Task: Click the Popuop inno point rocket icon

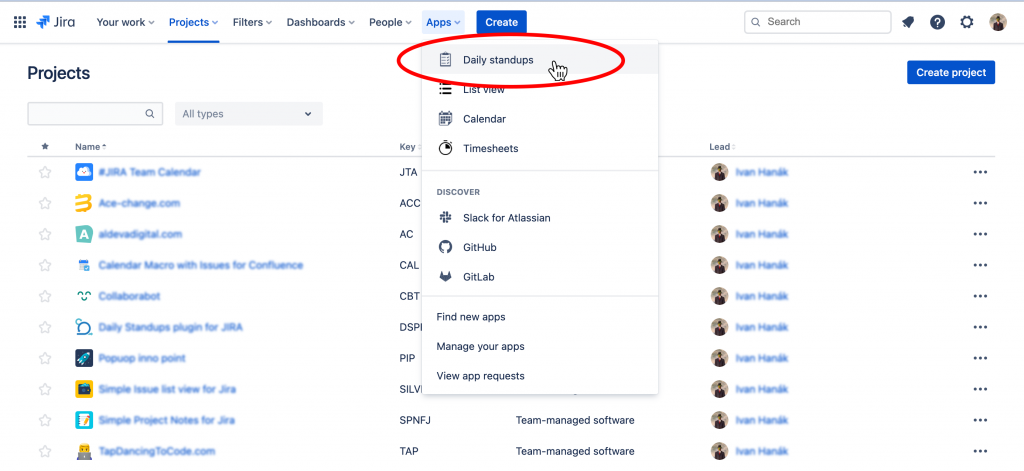Action: click(84, 358)
